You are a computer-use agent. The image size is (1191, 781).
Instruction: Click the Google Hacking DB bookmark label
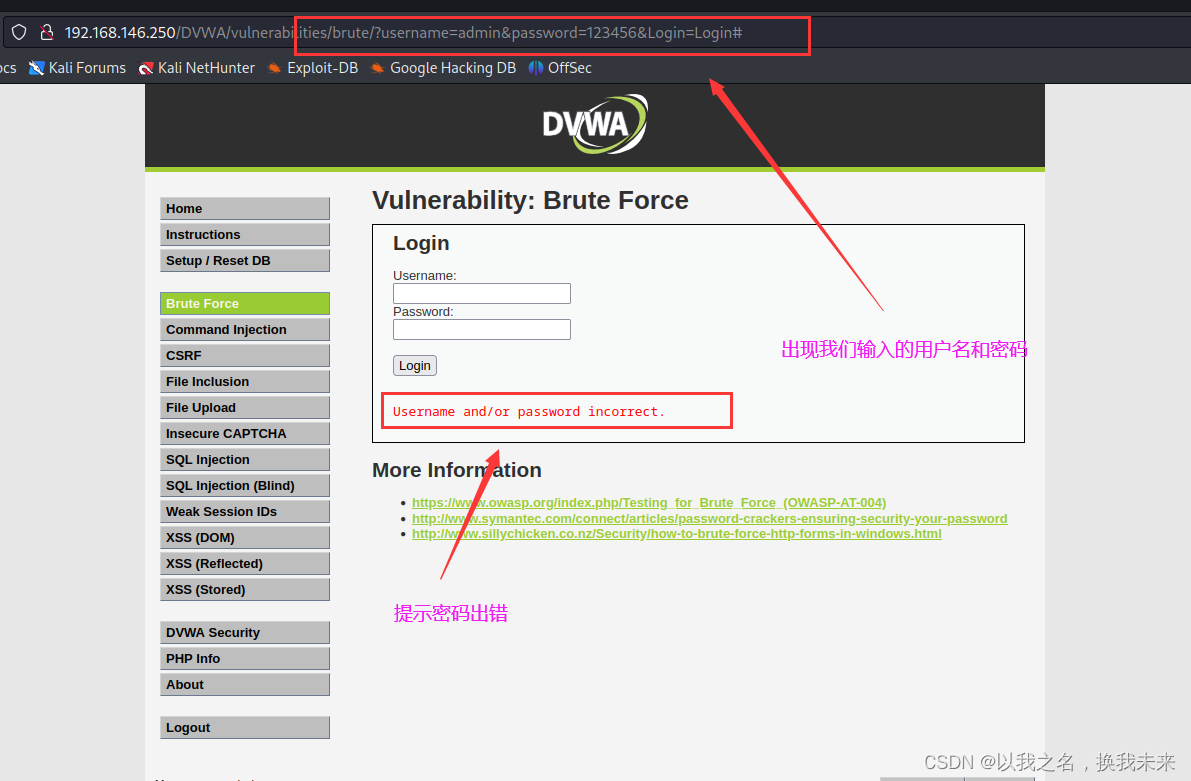tap(453, 68)
